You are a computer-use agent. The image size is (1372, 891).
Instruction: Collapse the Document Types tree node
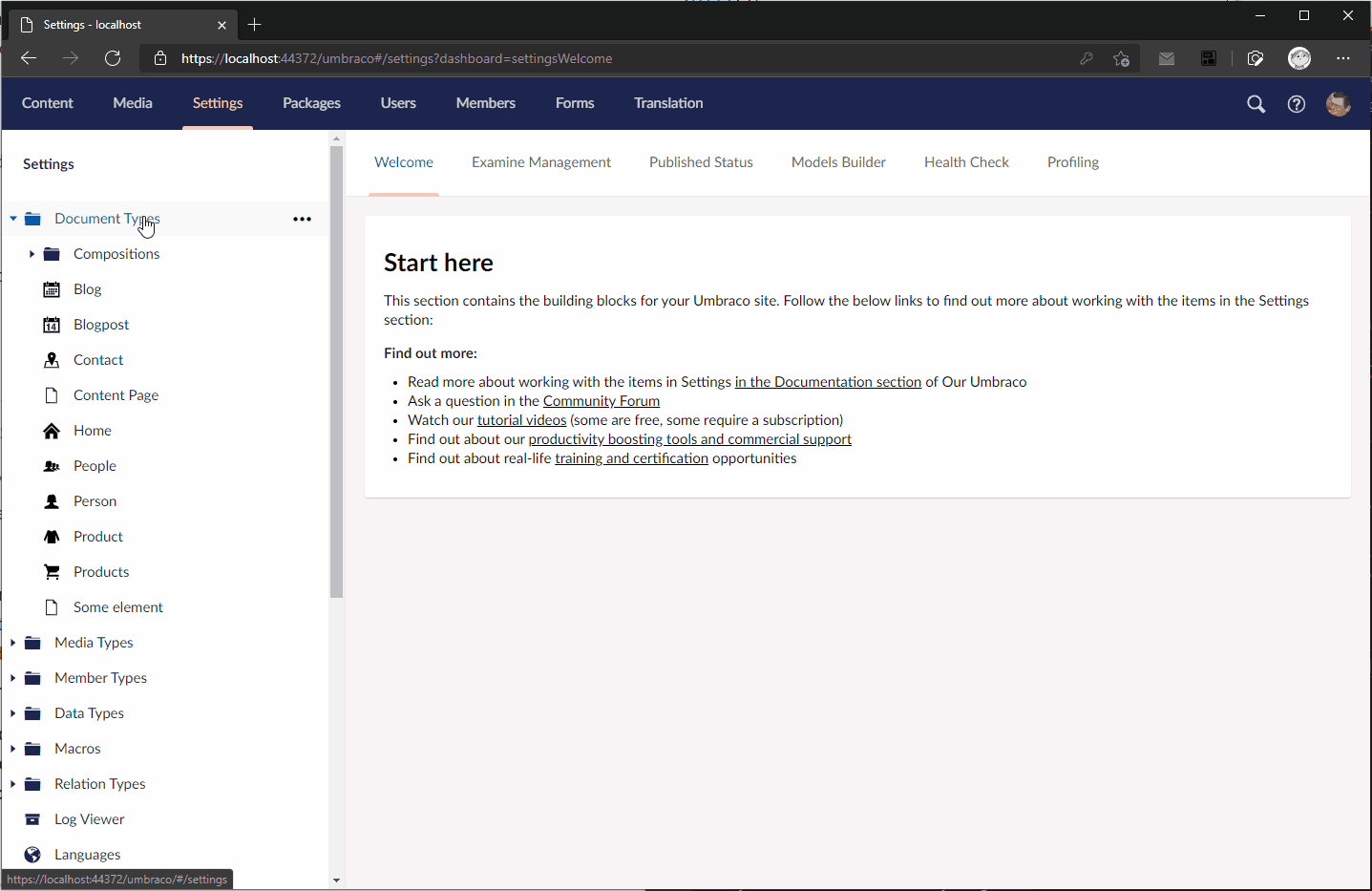[13, 219]
